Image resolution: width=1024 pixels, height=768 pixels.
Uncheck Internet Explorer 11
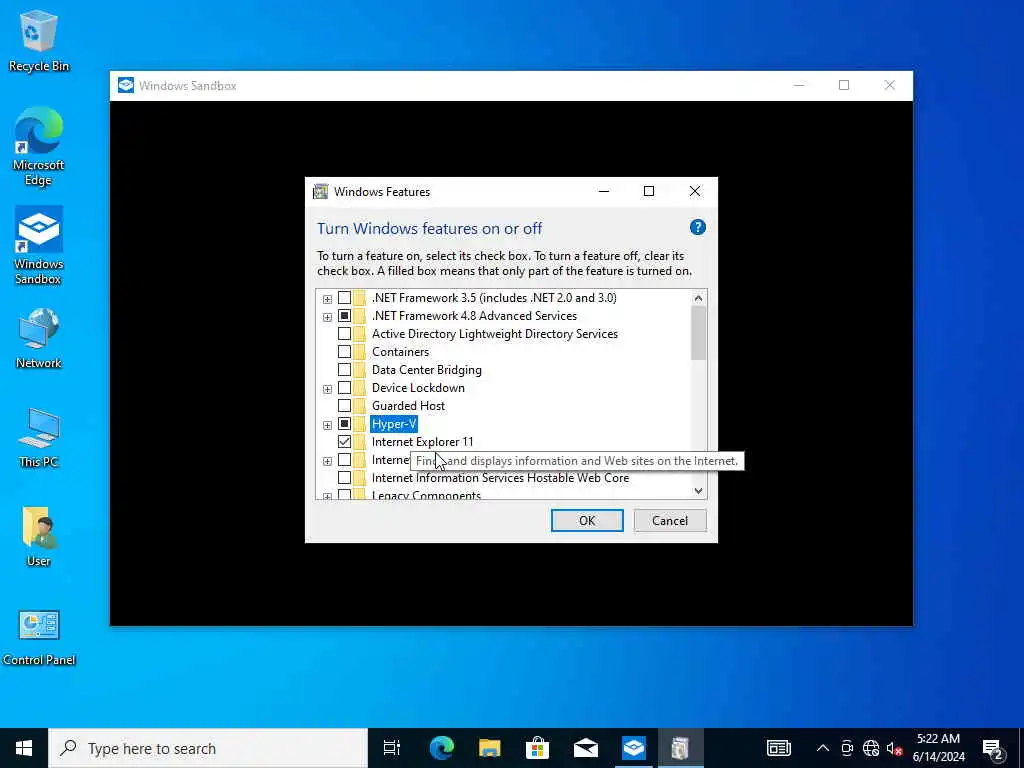coord(344,442)
